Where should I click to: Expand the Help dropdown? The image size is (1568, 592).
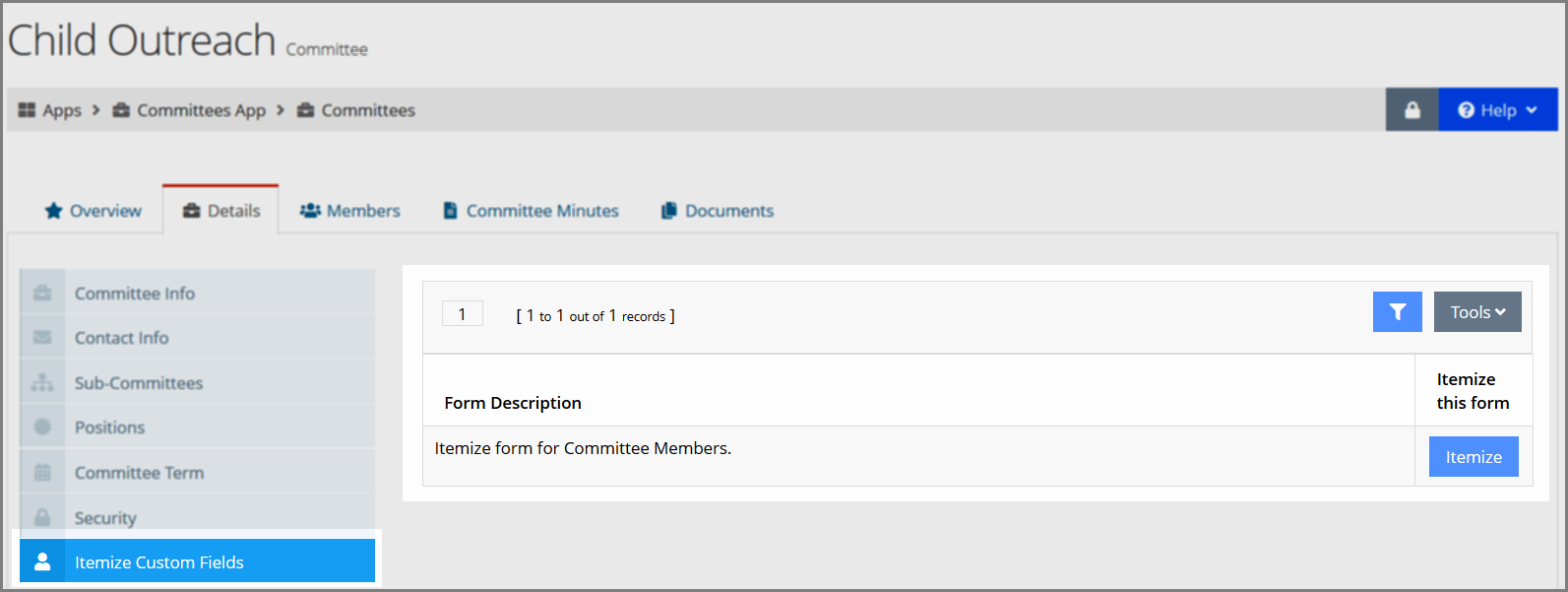click(1497, 109)
